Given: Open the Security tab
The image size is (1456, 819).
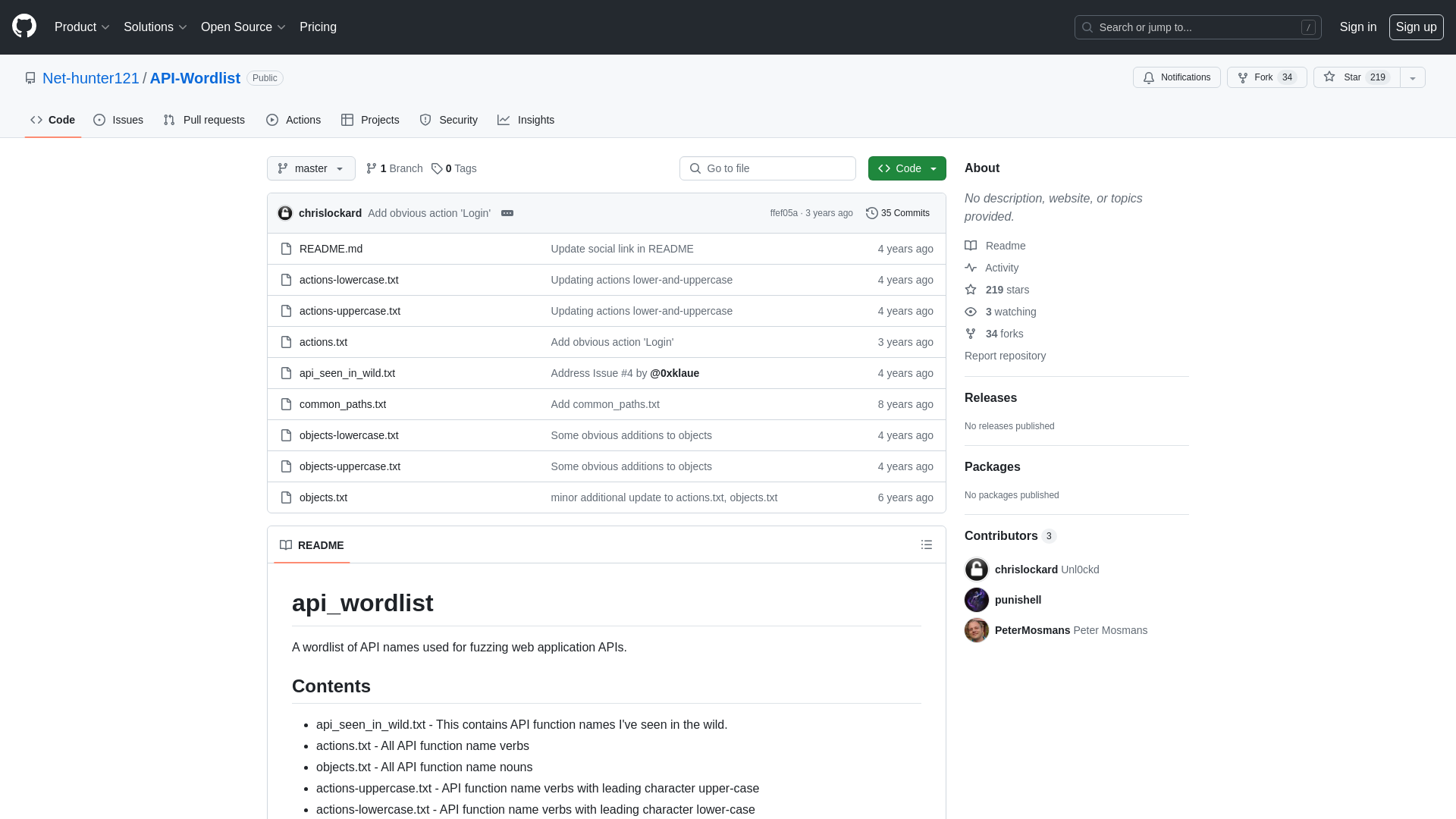Looking at the screenshot, I should [449, 120].
